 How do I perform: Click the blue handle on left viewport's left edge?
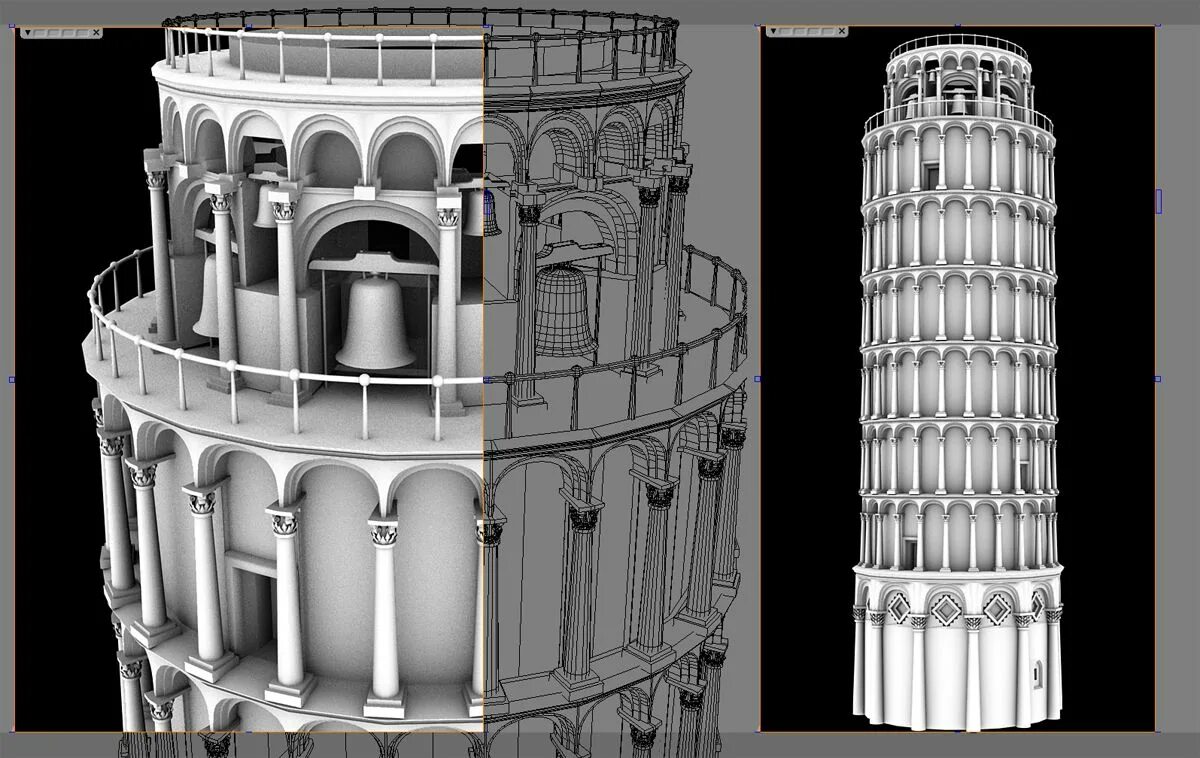pos(12,379)
